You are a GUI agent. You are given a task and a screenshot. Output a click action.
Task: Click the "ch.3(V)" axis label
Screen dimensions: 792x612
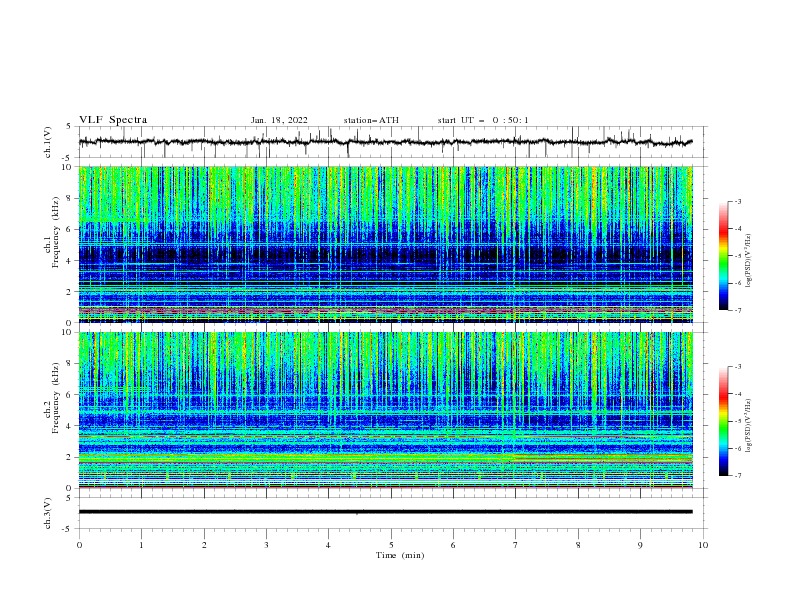click(48, 513)
